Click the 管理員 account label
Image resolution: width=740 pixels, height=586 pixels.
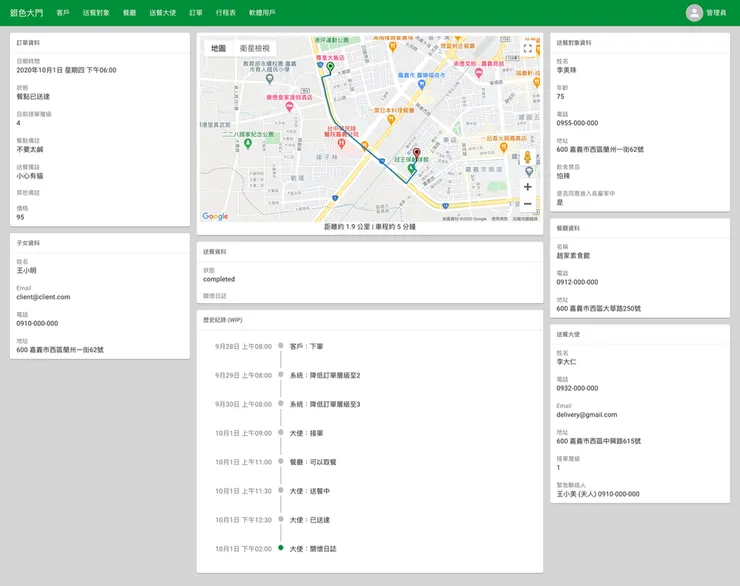[716, 13]
